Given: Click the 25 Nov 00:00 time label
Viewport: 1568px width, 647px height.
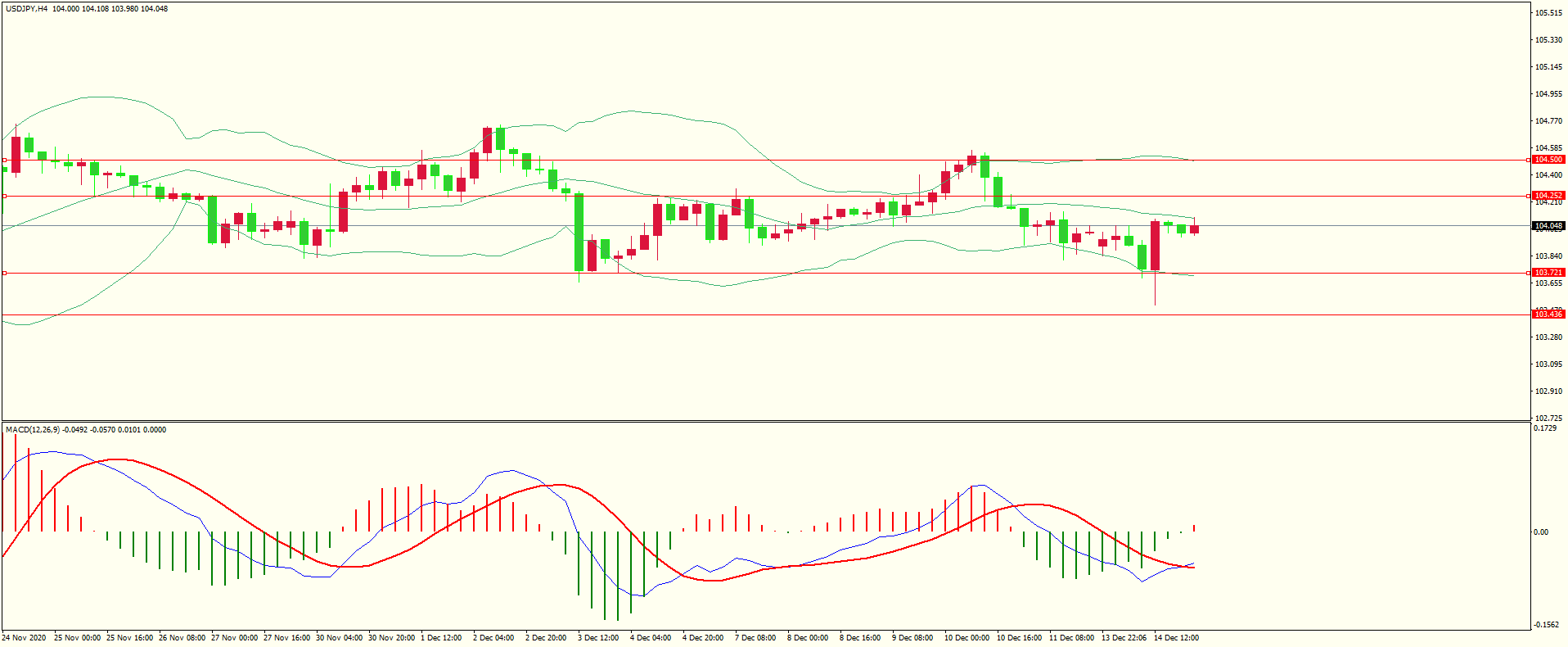Looking at the screenshot, I should pos(78,638).
